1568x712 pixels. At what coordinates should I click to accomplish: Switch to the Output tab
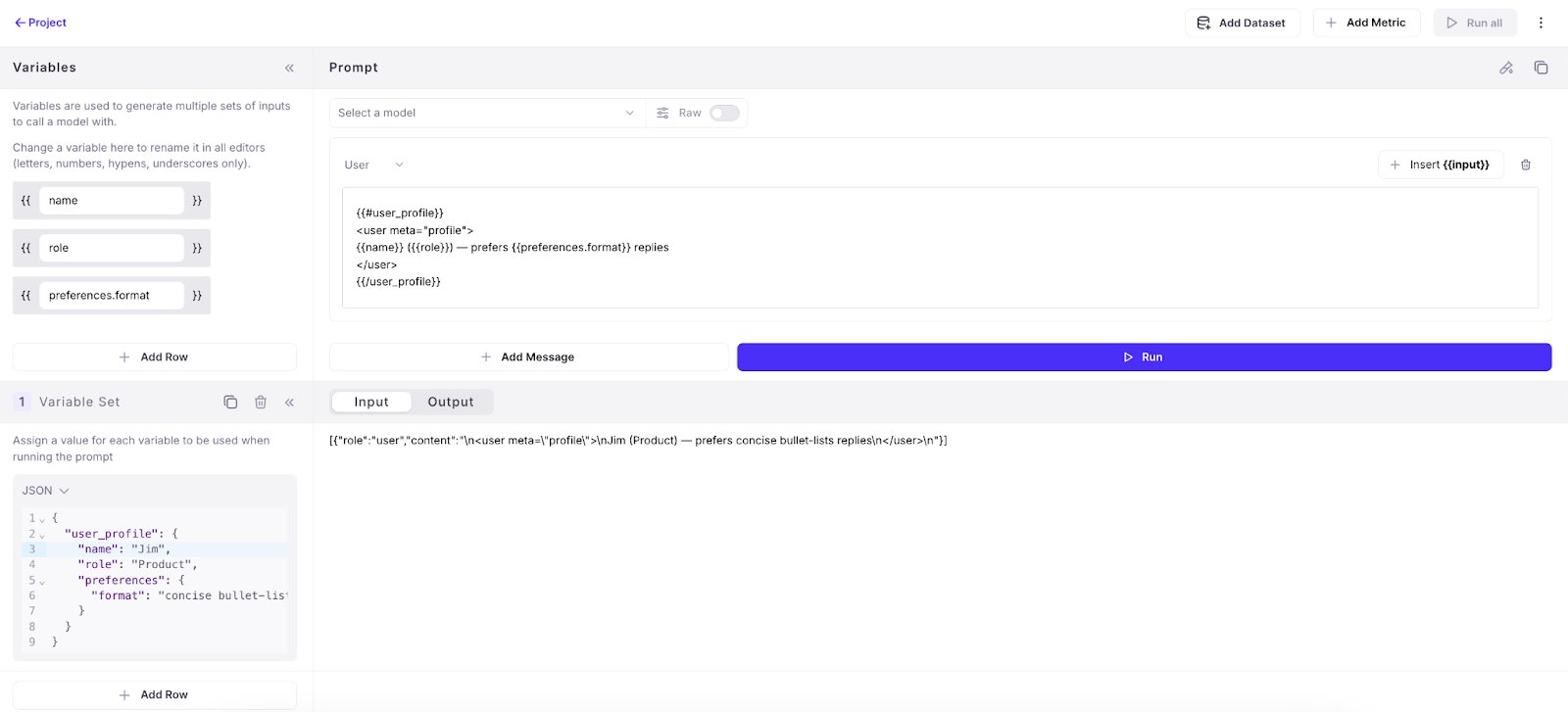coord(451,402)
